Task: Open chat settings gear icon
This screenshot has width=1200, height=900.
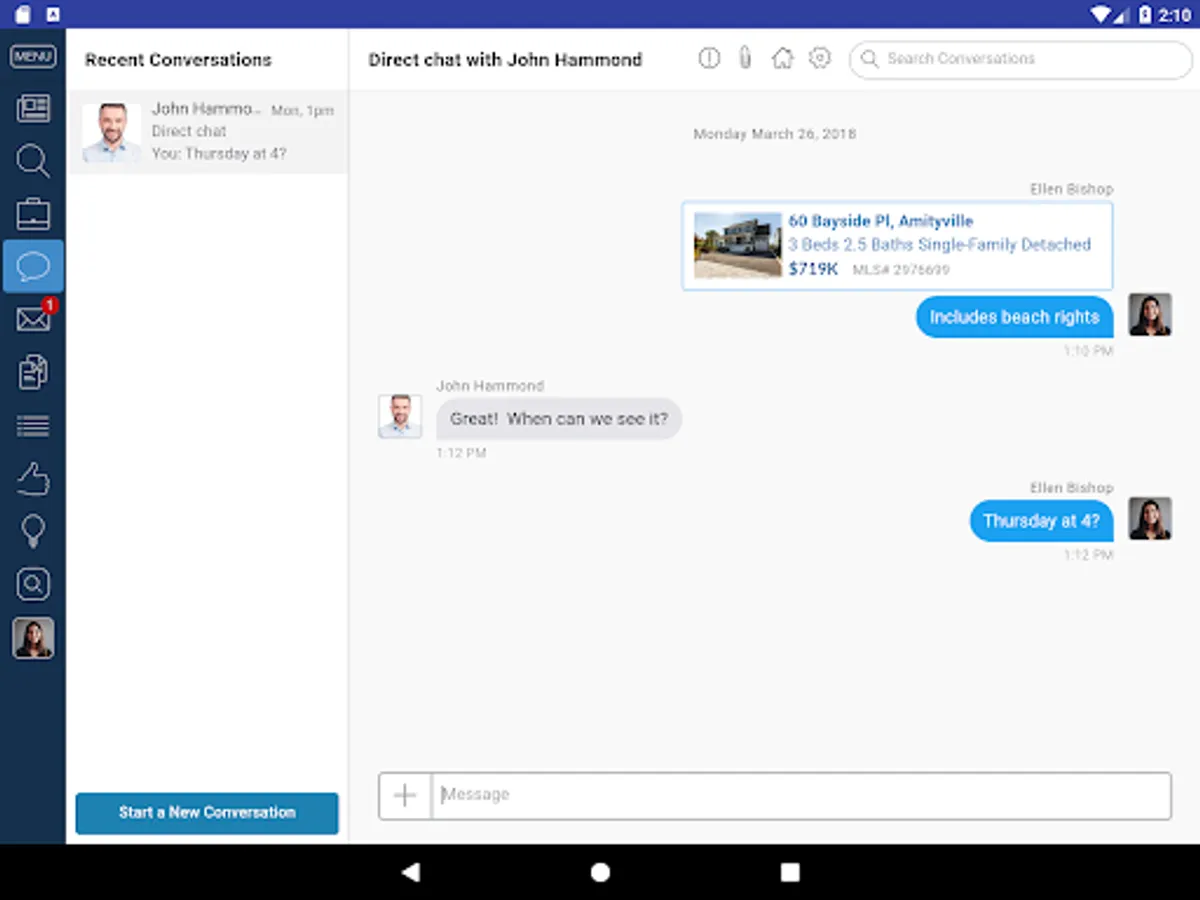Action: click(x=820, y=58)
